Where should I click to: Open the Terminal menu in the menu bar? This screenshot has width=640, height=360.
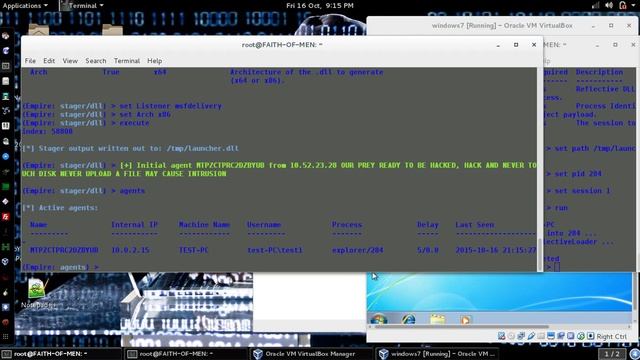(x=127, y=61)
